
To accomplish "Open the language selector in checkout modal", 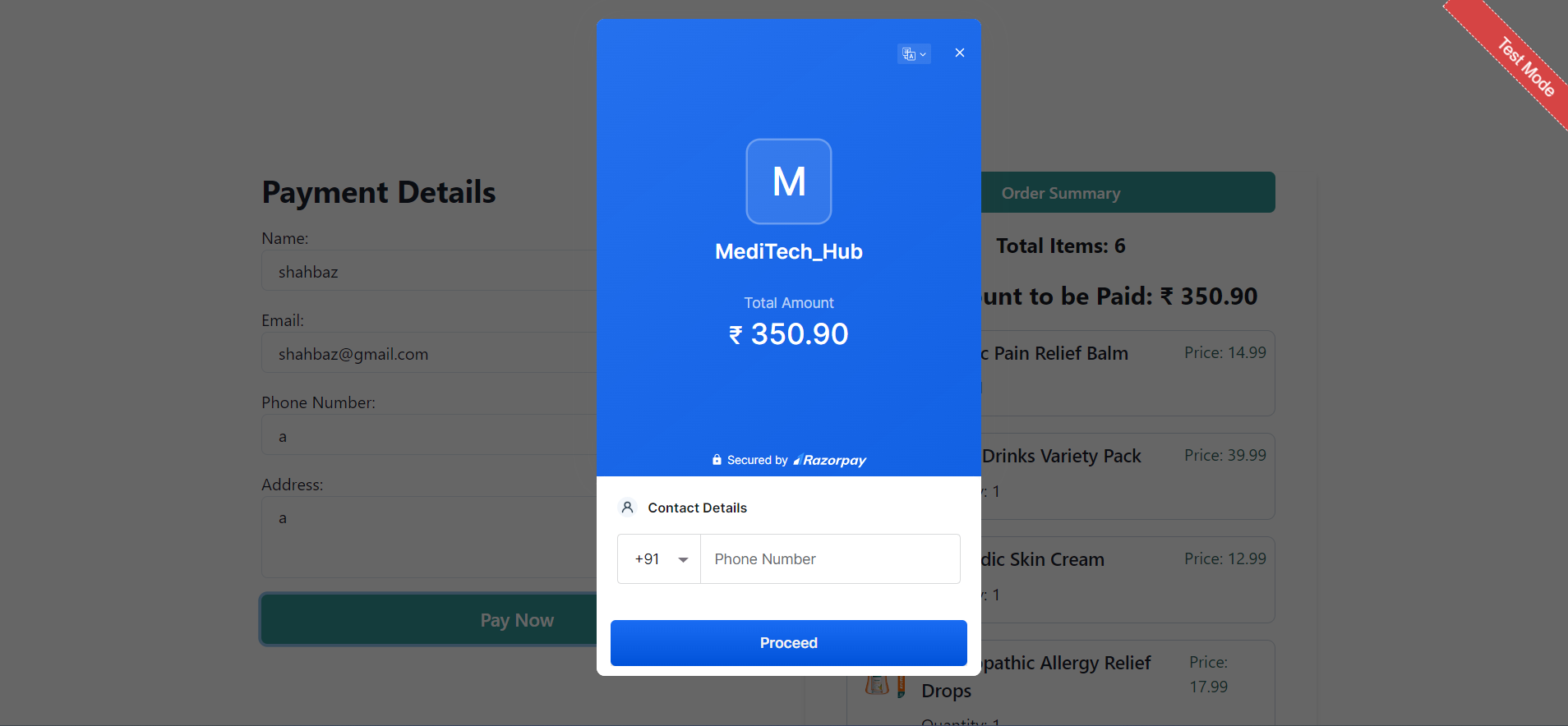I will point(913,54).
